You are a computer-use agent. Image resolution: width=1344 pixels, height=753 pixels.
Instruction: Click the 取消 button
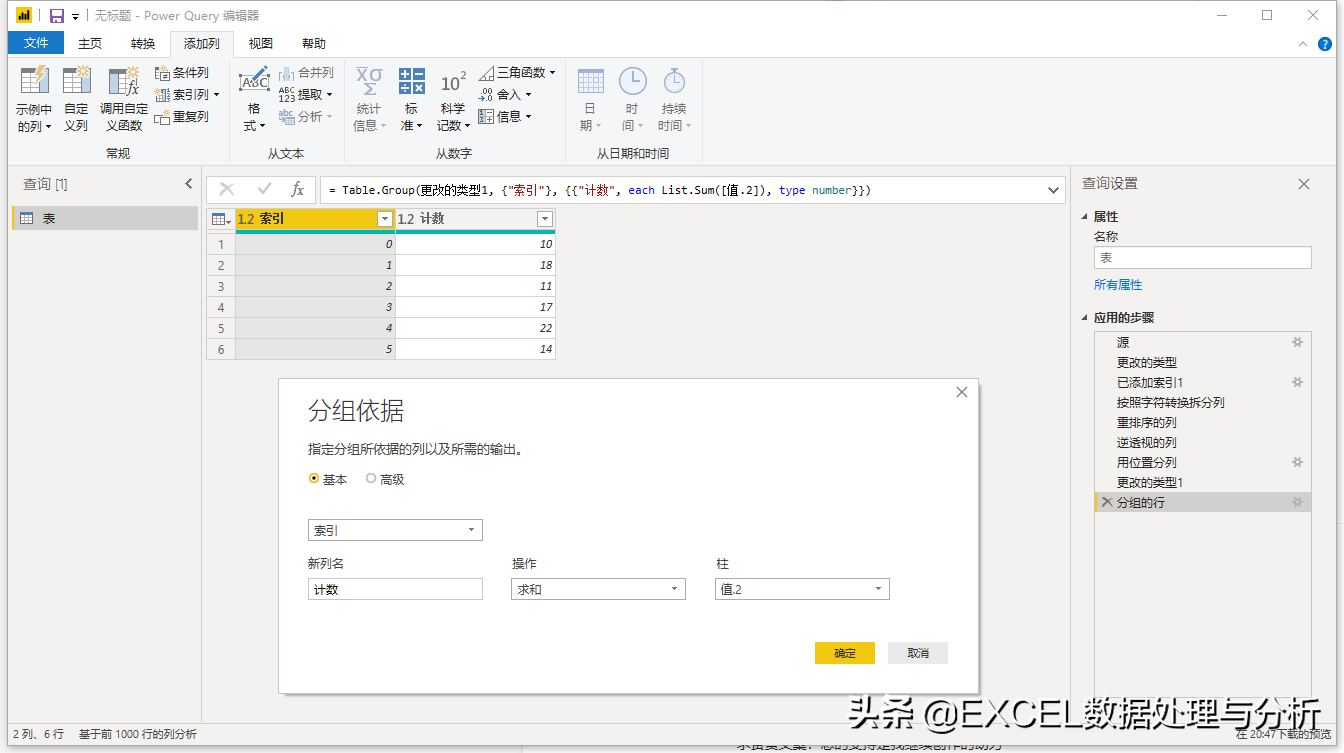coord(918,653)
